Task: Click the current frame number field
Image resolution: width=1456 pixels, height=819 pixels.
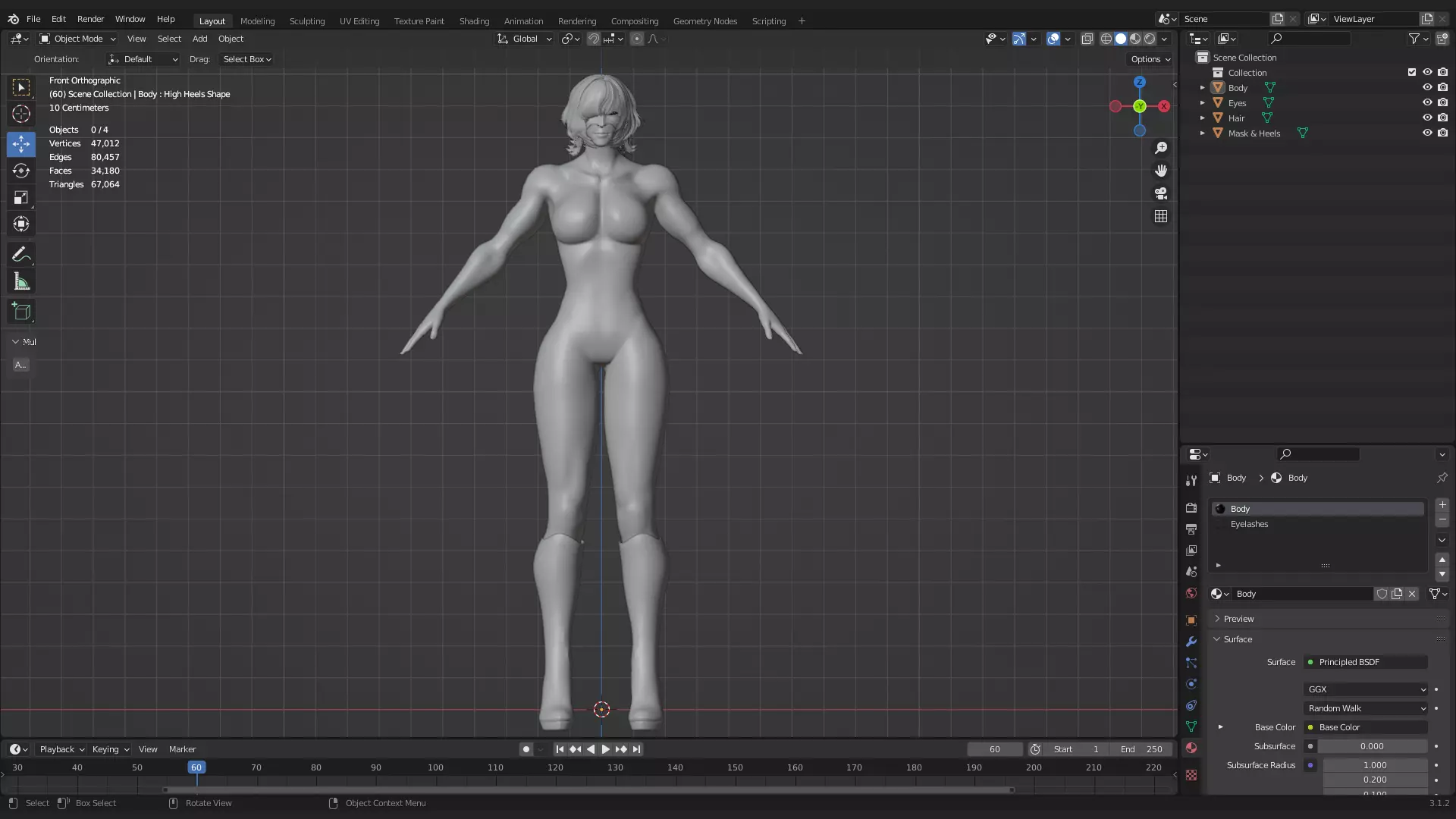Action: click(x=994, y=749)
